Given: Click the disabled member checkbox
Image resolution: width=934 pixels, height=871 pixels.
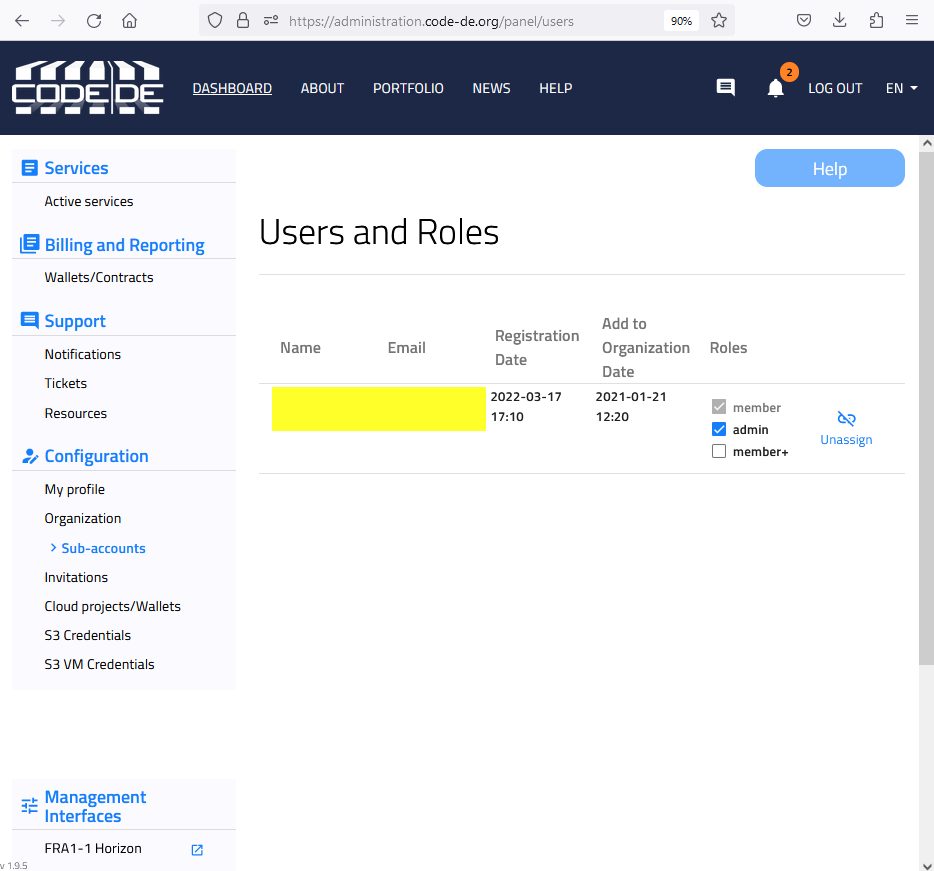Looking at the screenshot, I should 718,406.
